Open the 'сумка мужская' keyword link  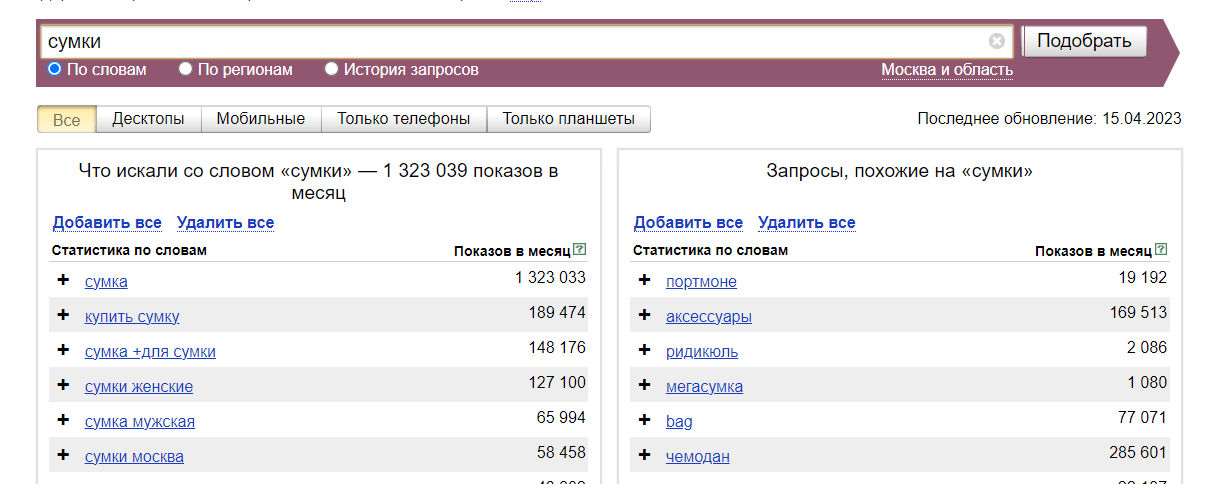140,422
